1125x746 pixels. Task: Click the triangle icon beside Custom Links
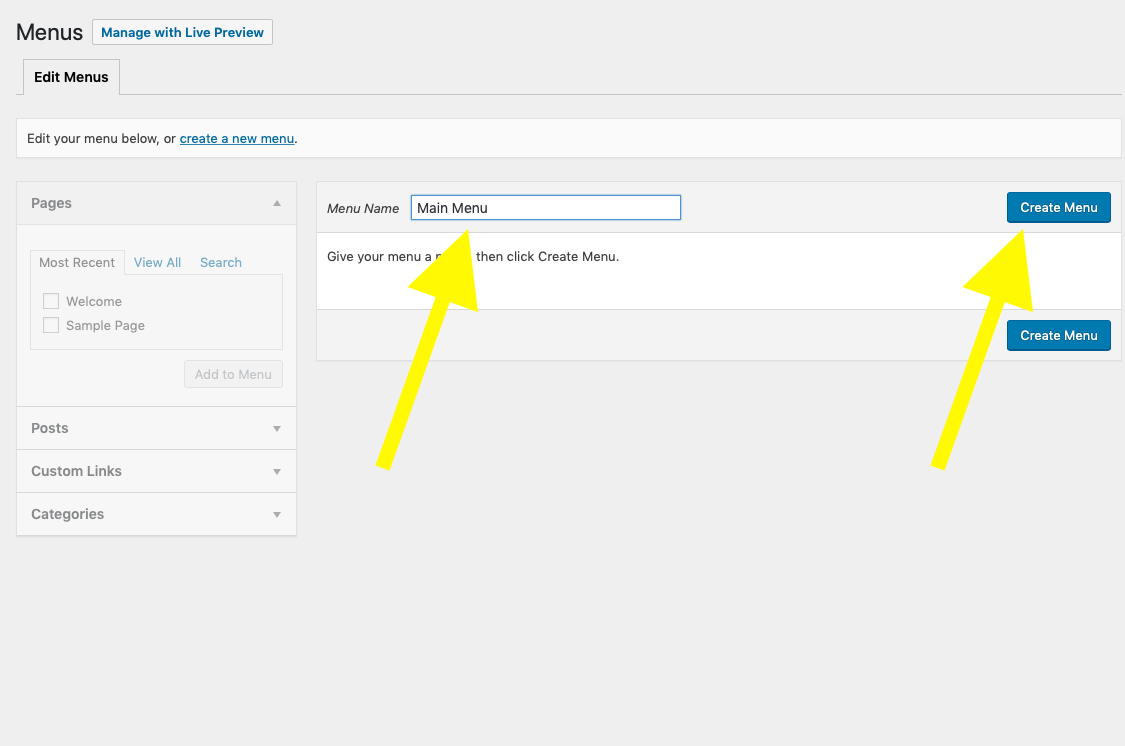pos(277,471)
